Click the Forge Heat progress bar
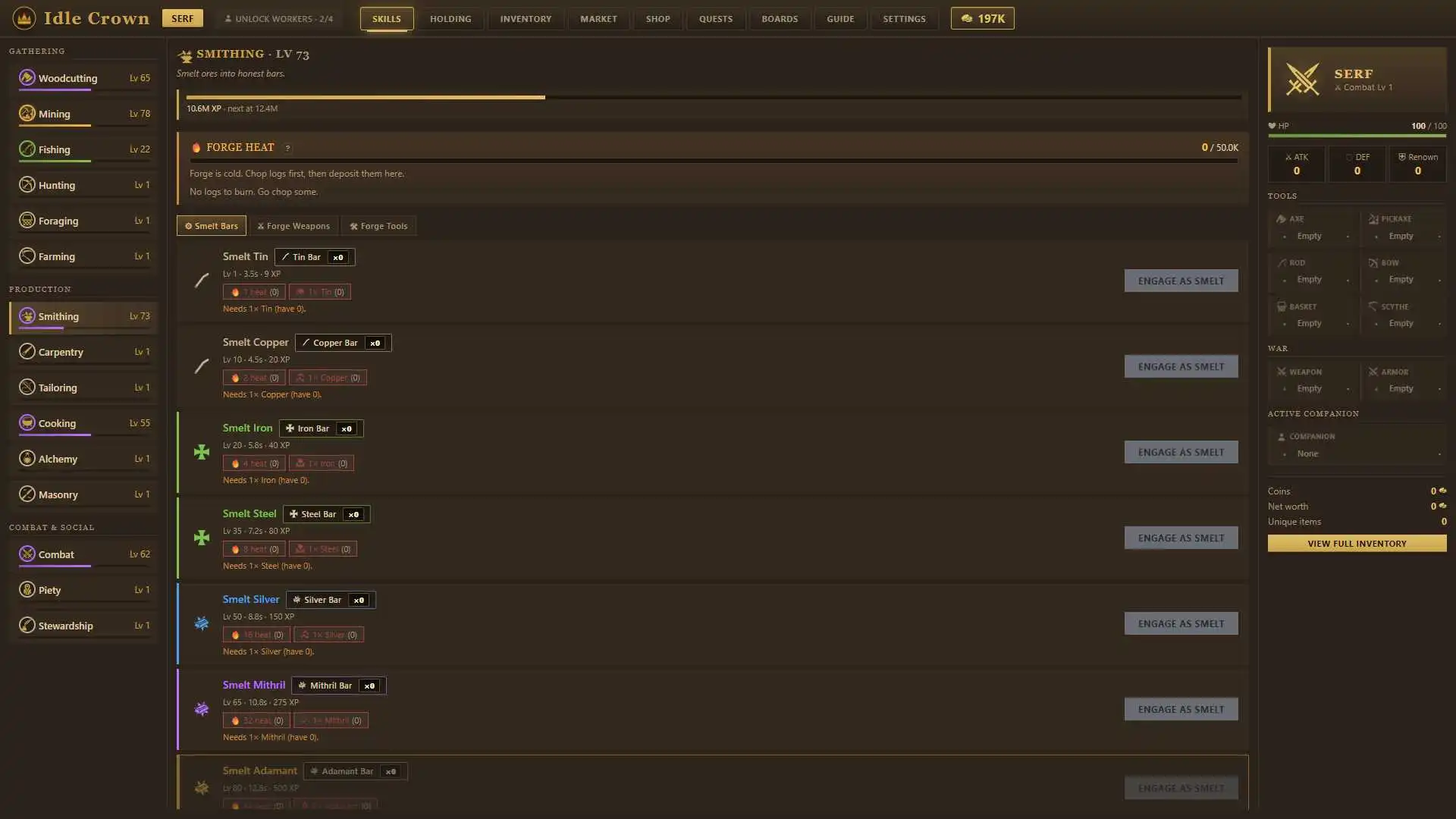Viewport: 1456px width, 819px height. pyautogui.click(x=714, y=161)
